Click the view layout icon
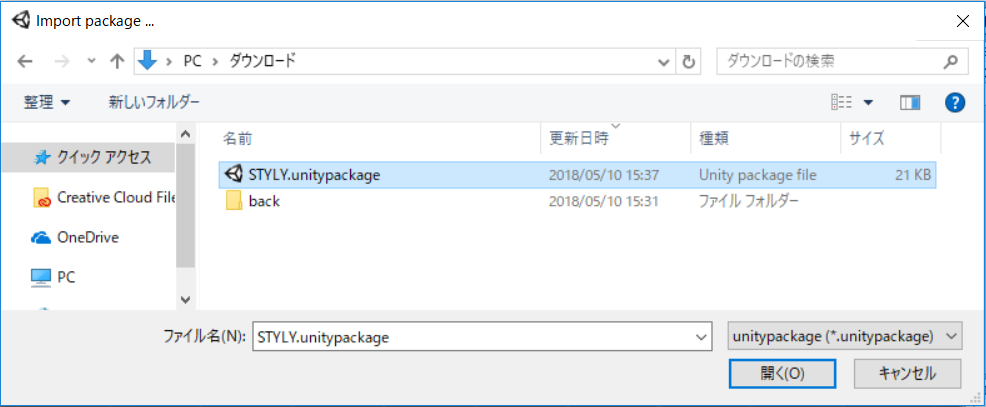 pos(841,102)
